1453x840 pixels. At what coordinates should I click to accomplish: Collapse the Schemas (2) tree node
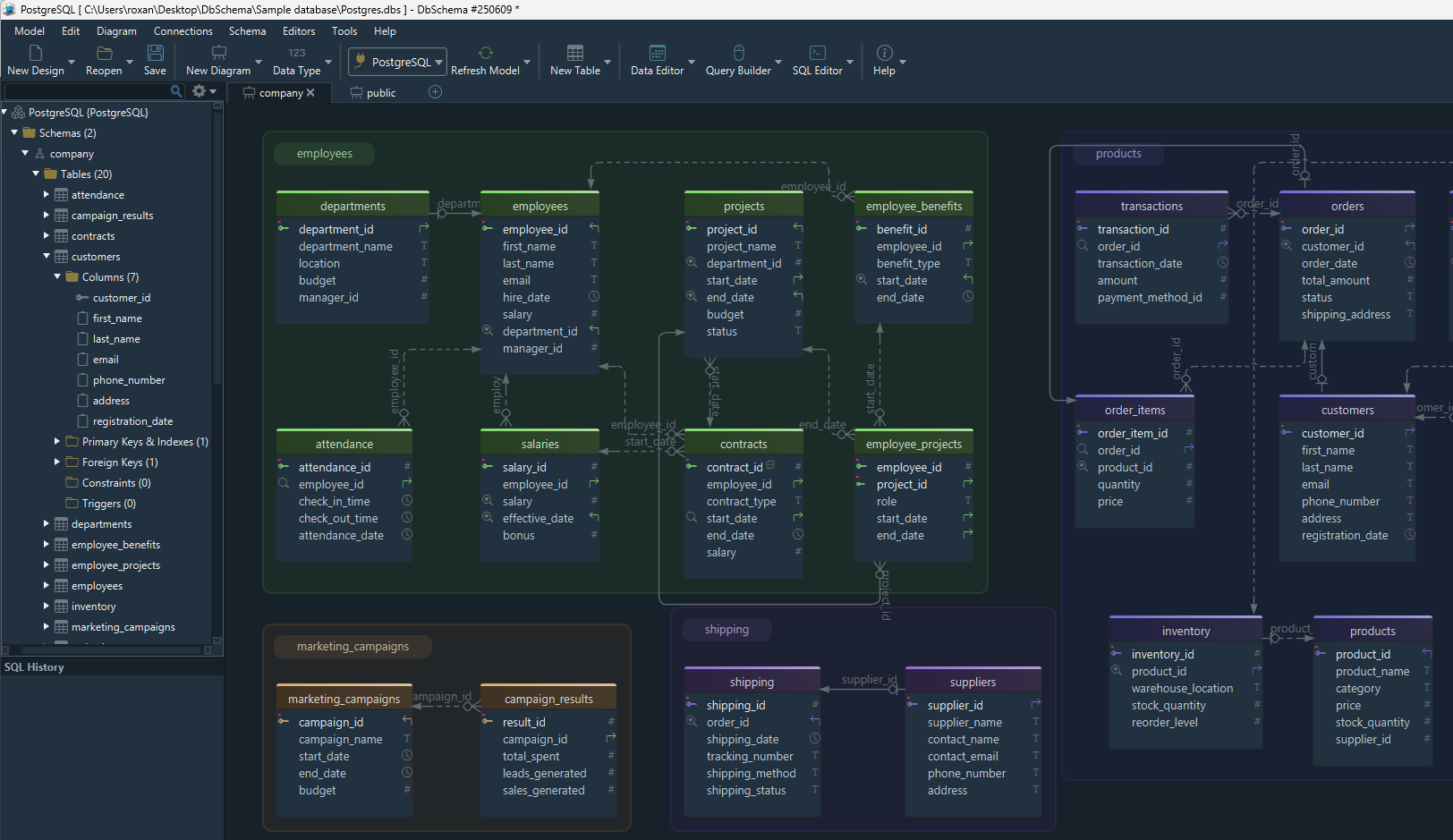[x=14, y=132]
